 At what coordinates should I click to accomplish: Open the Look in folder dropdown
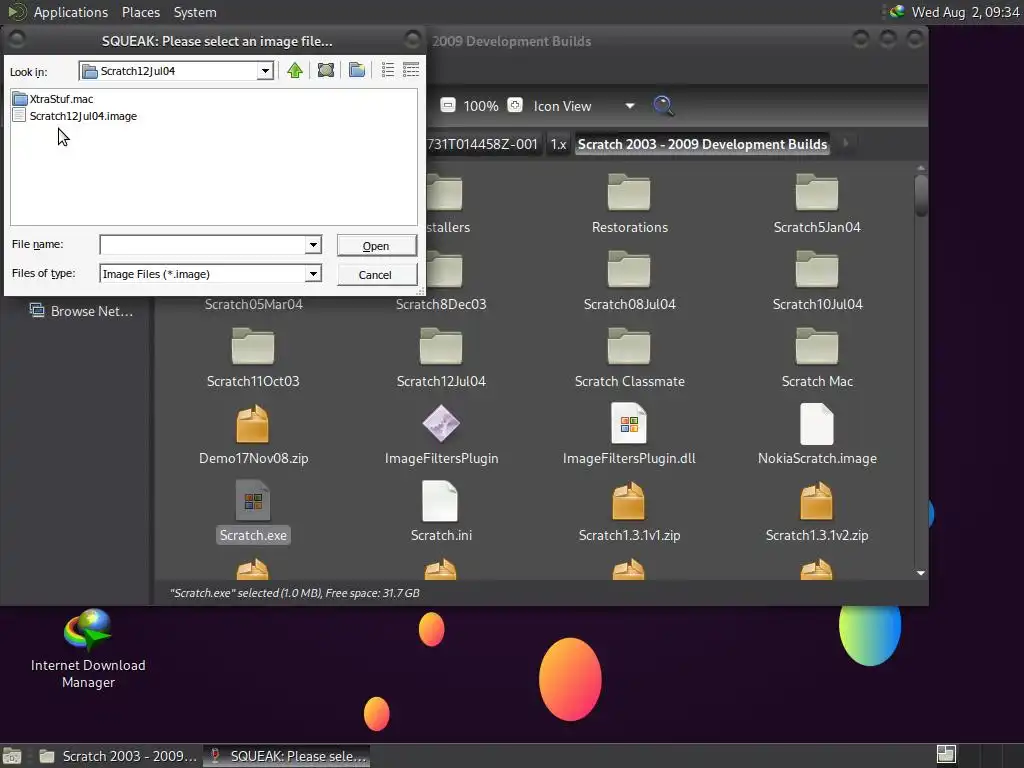click(x=264, y=71)
